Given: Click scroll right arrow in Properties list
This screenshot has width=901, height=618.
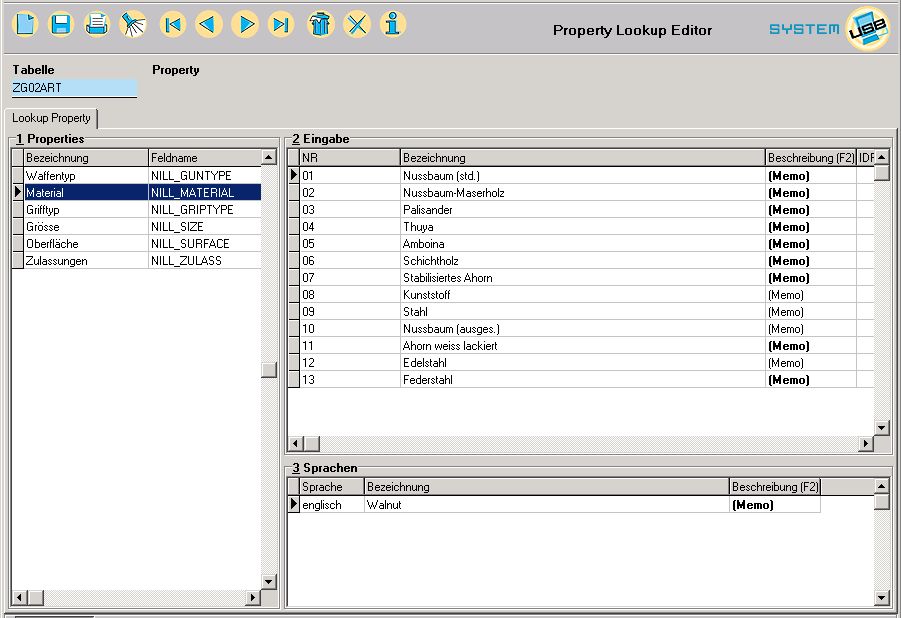Looking at the screenshot, I should click(252, 597).
